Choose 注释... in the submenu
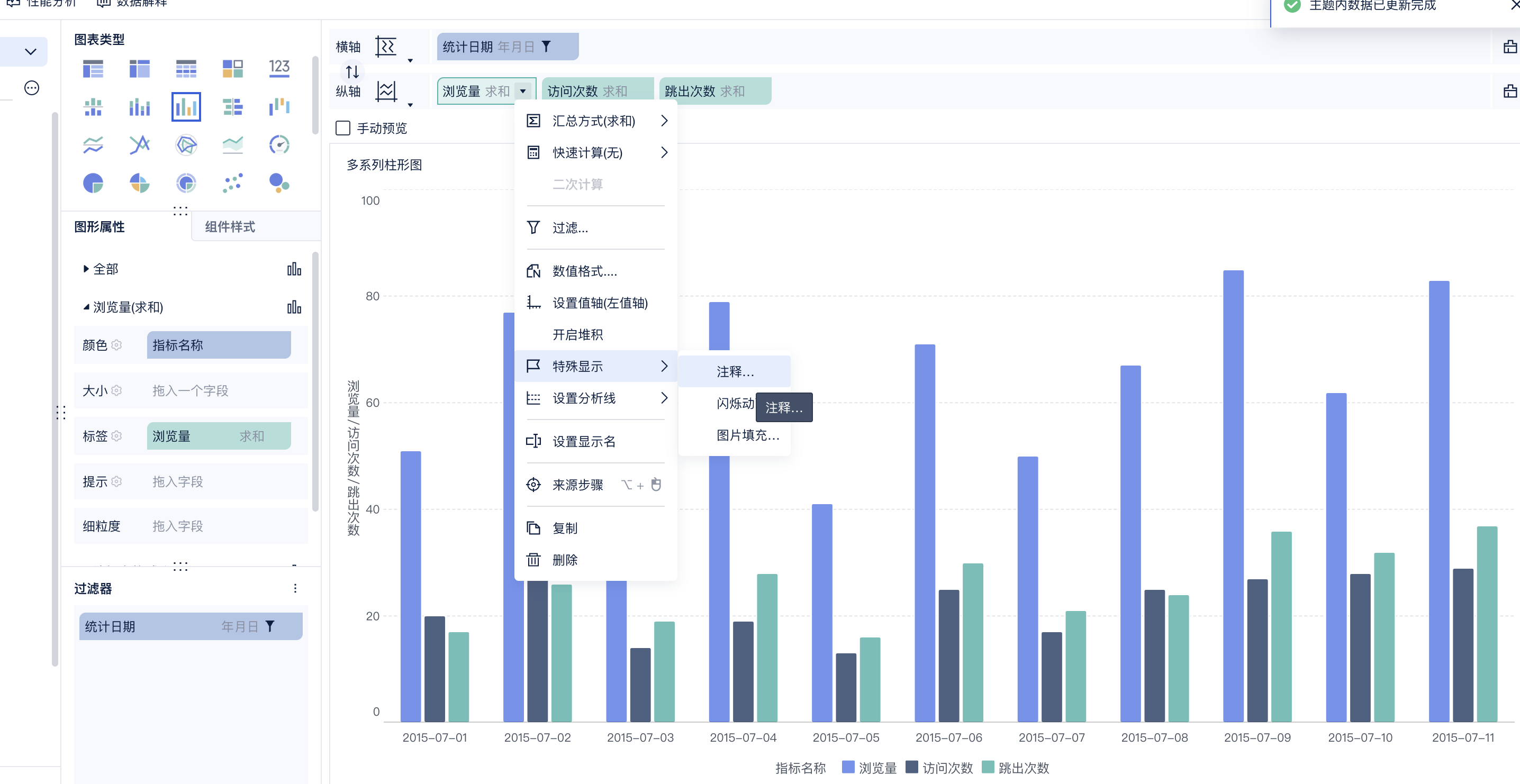 coord(735,372)
